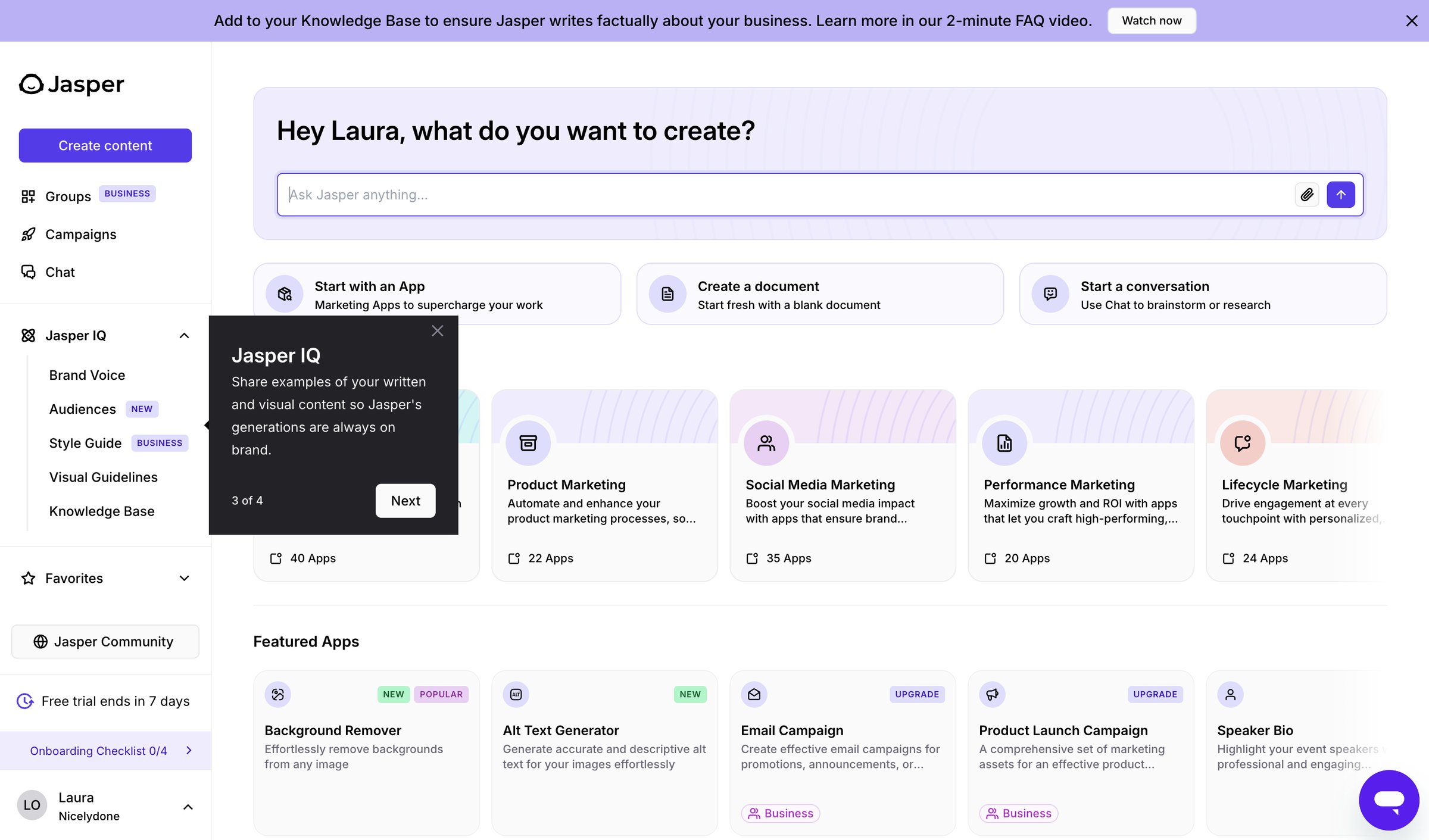Click the Groups grid icon in sidebar

28,196
